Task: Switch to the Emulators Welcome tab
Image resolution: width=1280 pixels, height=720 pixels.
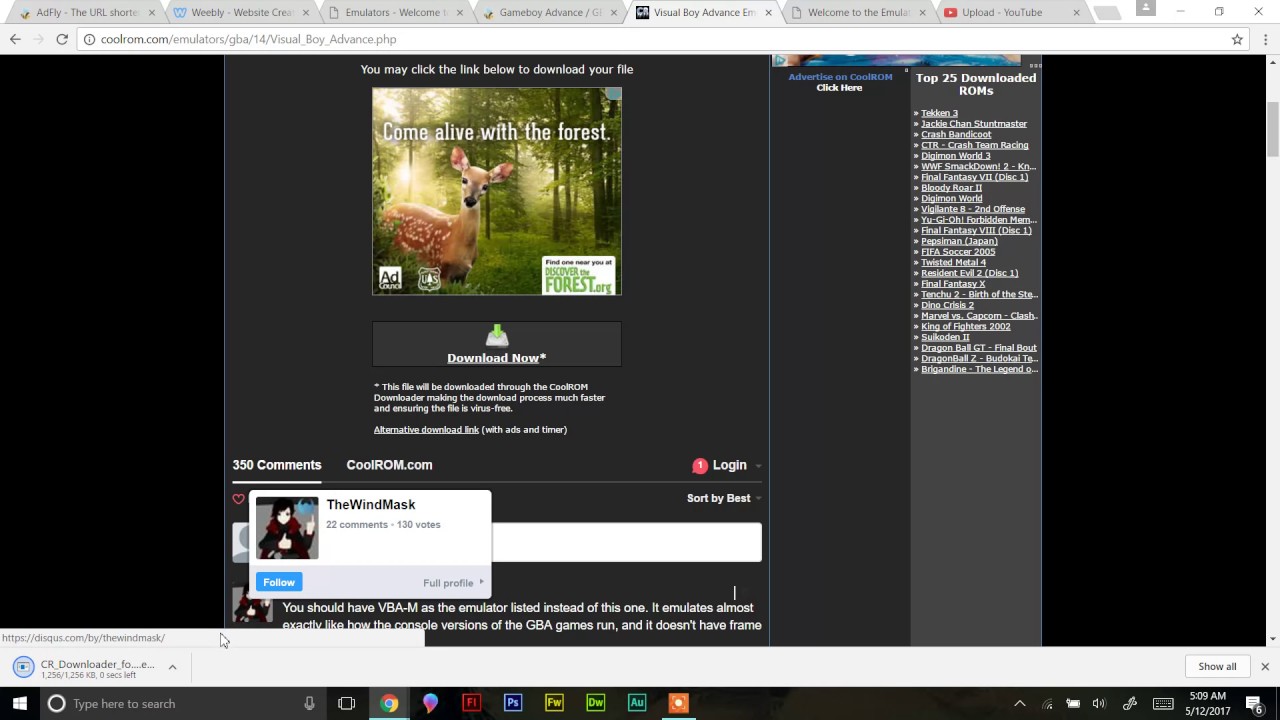Action: tap(397, 13)
